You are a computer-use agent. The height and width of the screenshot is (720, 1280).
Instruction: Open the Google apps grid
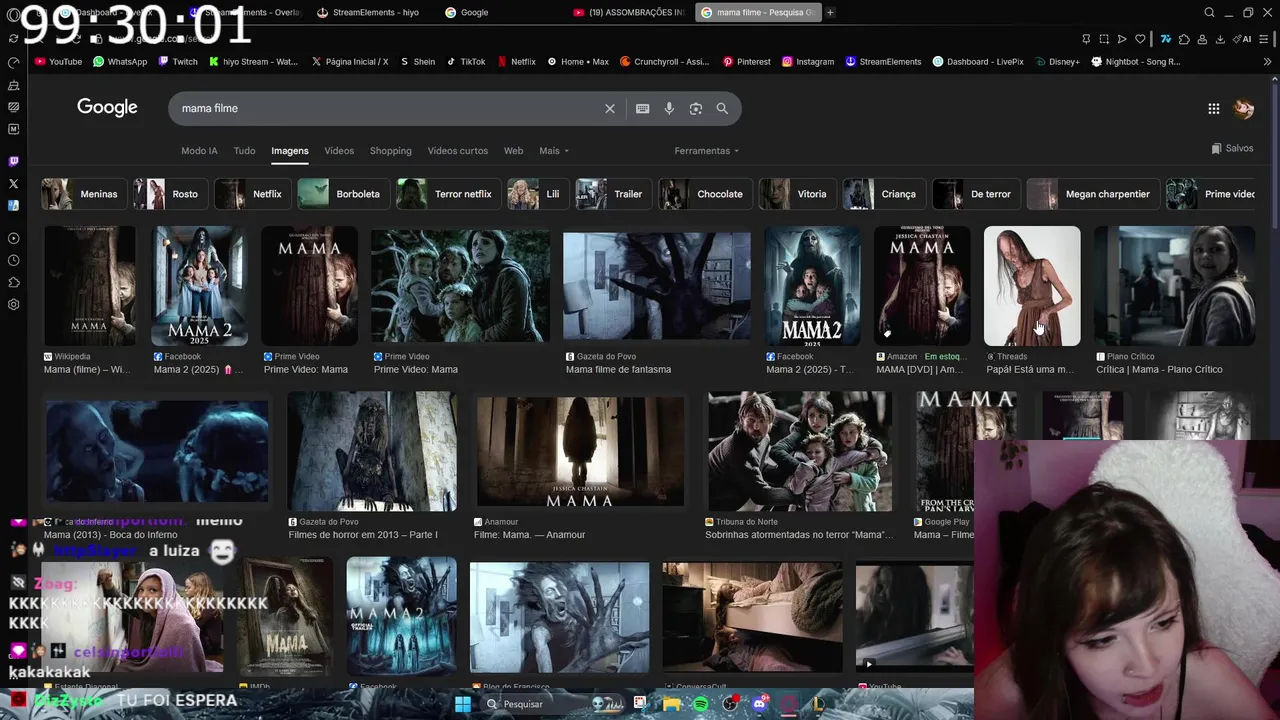coord(1213,109)
